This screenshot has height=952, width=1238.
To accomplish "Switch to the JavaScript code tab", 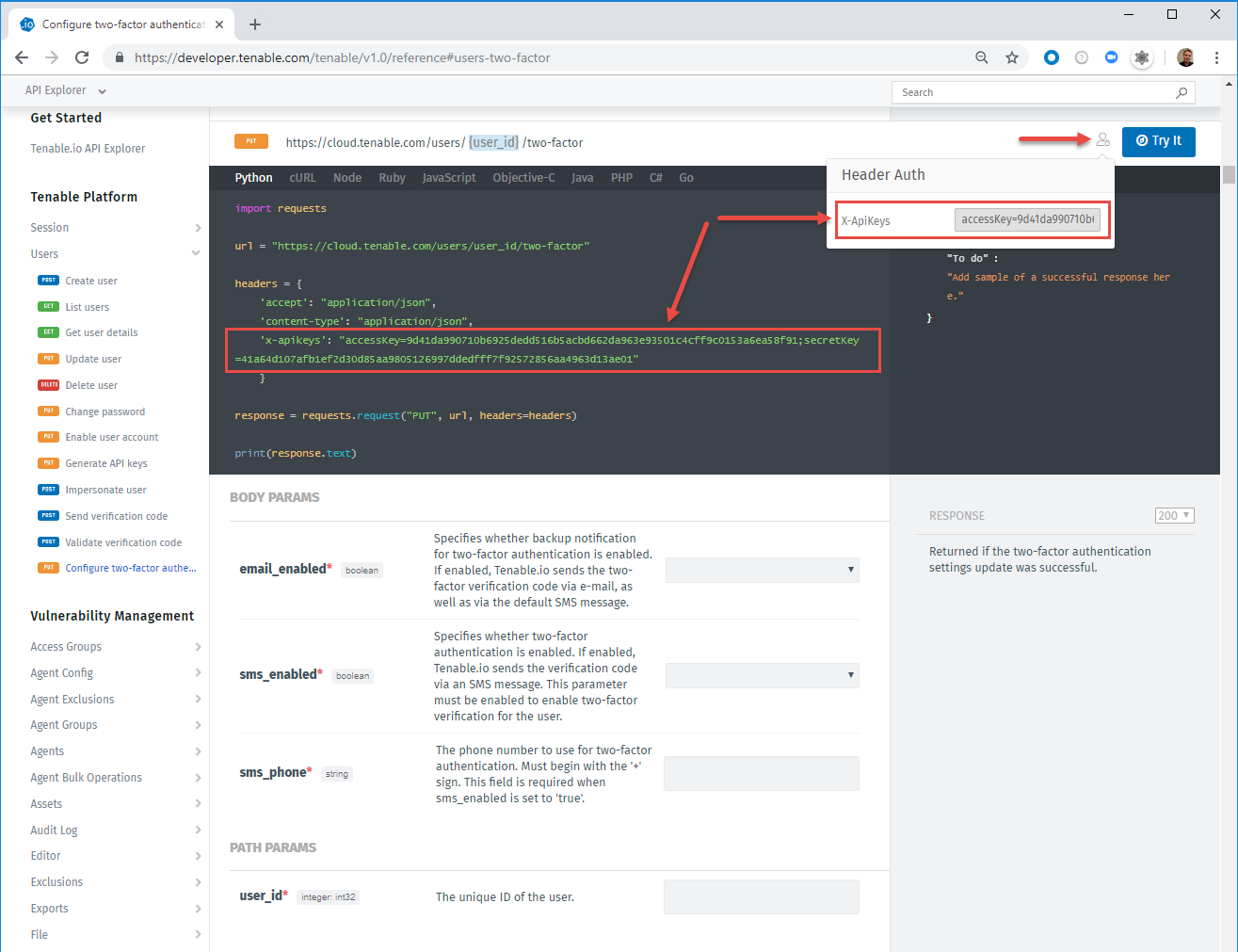I will (x=449, y=178).
